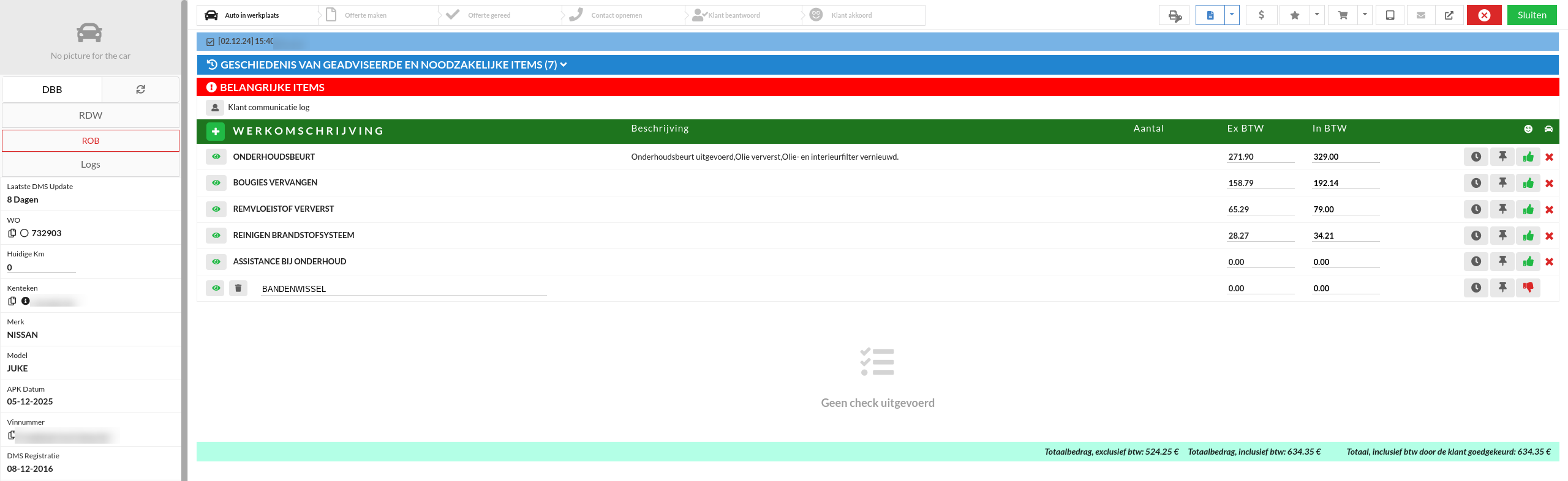This screenshot has width=1568, height=481.
Task: Click the tablet icon in top toolbar
Action: tap(1390, 15)
